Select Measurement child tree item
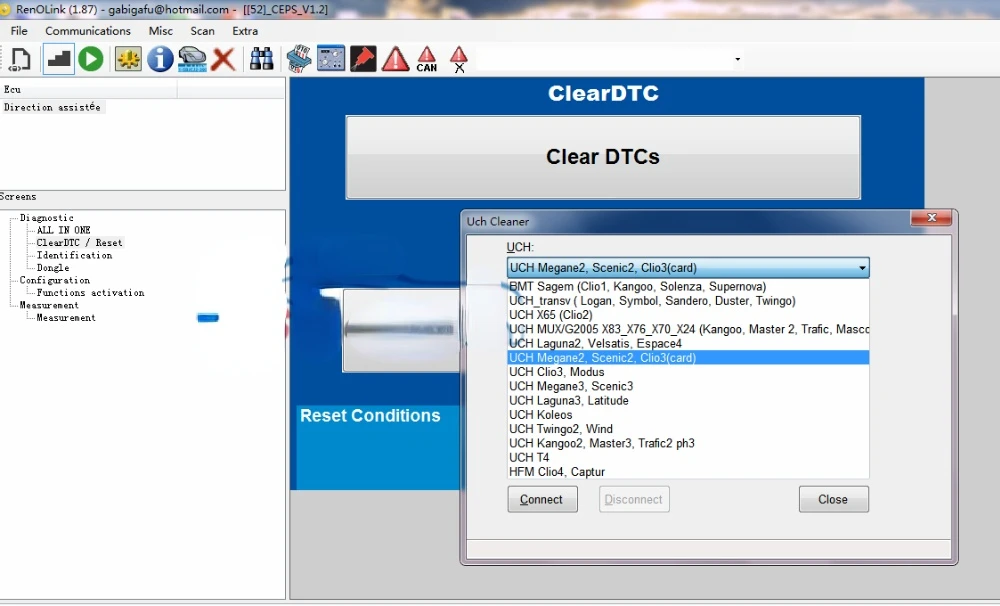Image resolution: width=1000 pixels, height=606 pixels. point(66,317)
